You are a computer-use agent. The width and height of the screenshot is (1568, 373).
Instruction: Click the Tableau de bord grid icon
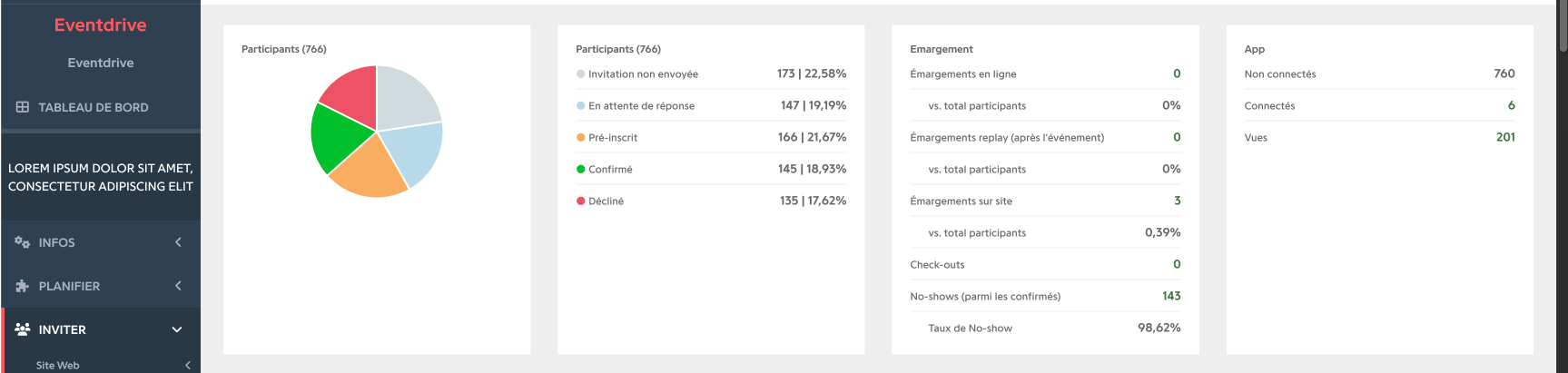click(23, 107)
